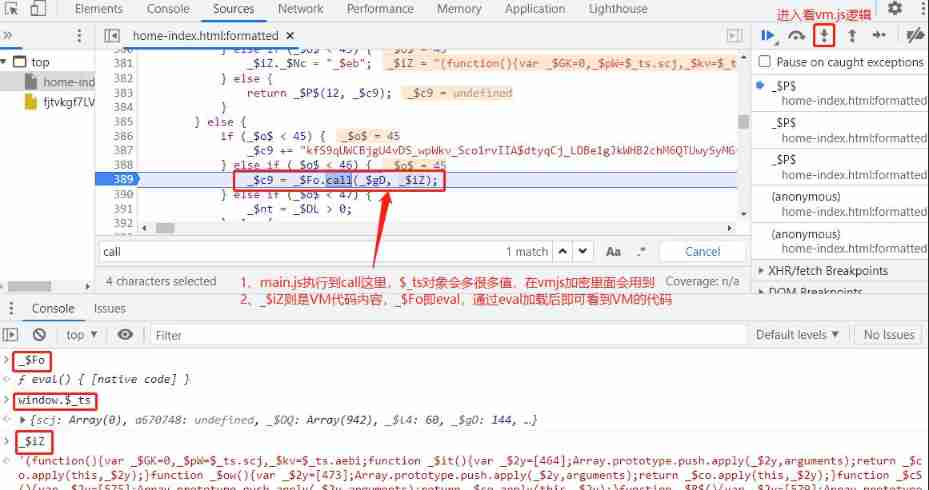
Task: Create live expression eye icon
Action: tap(125, 335)
